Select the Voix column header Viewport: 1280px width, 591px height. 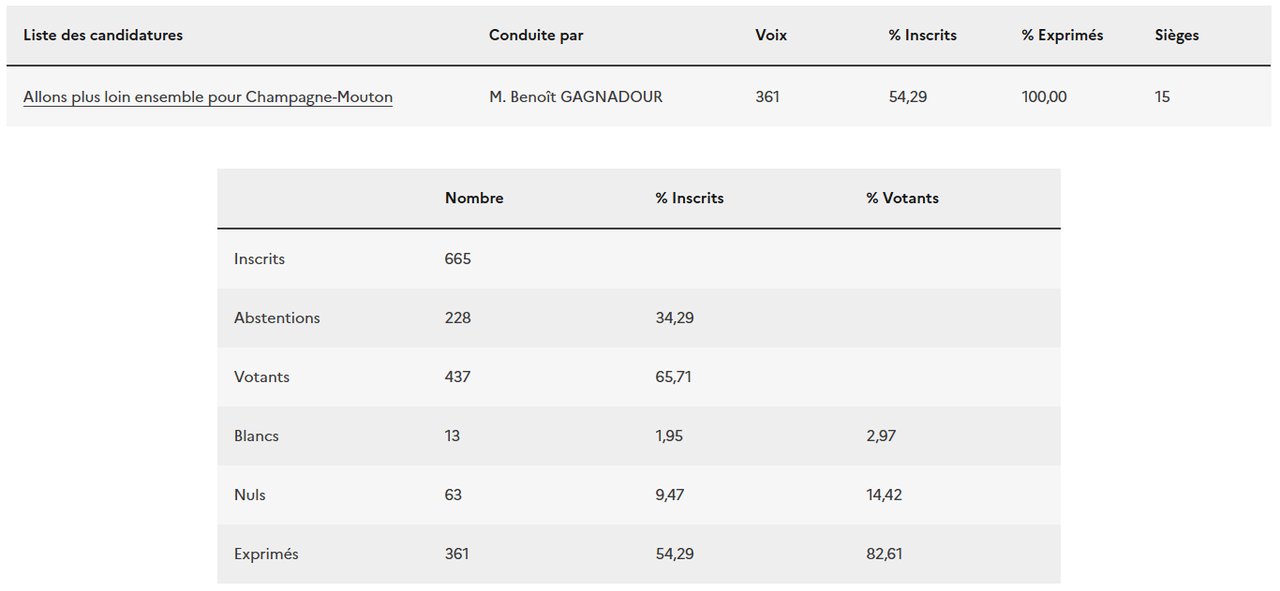pos(771,35)
